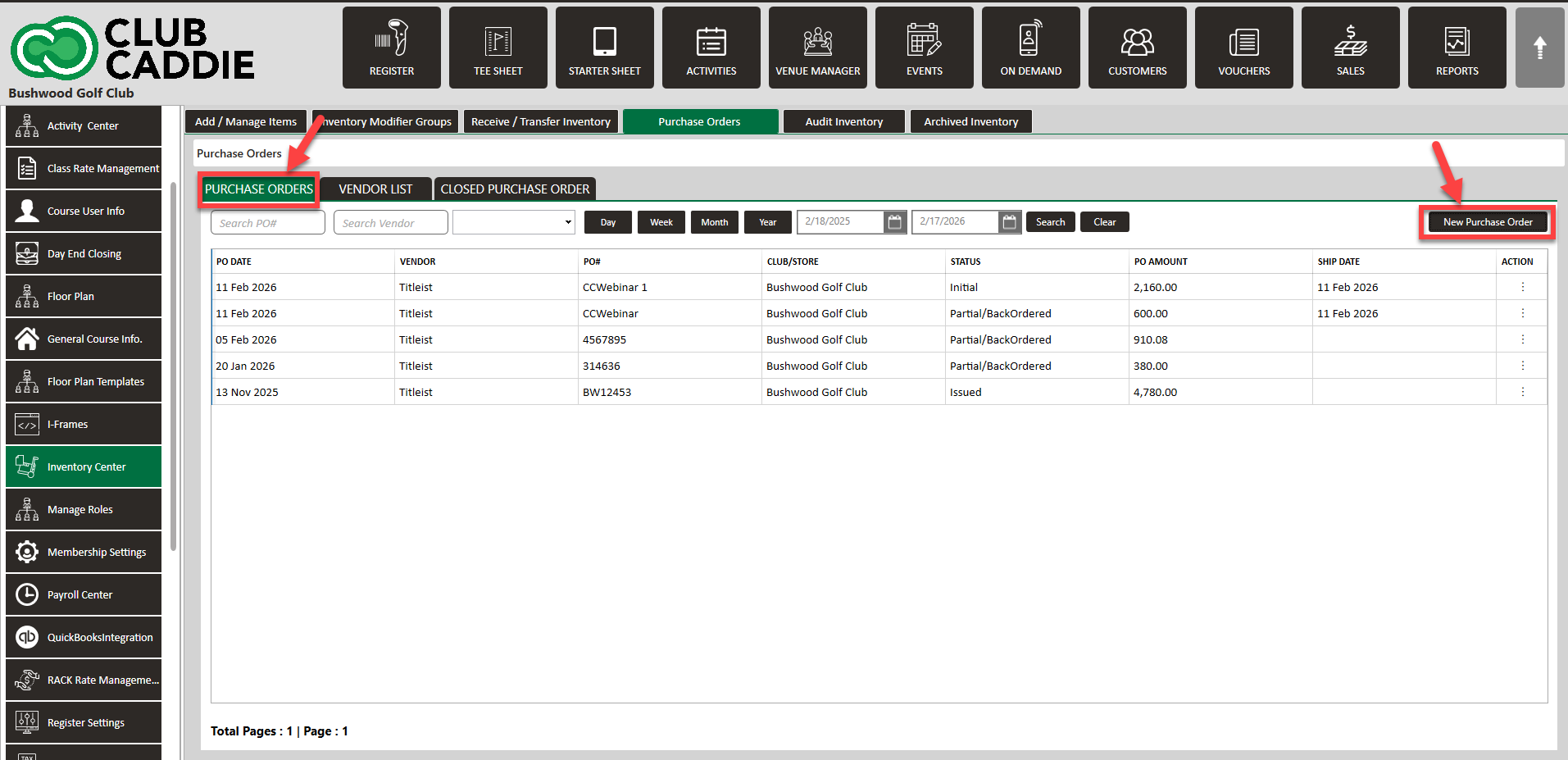Image resolution: width=1568 pixels, height=760 pixels.
Task: Switch to the Vendor List tab
Action: tap(375, 189)
